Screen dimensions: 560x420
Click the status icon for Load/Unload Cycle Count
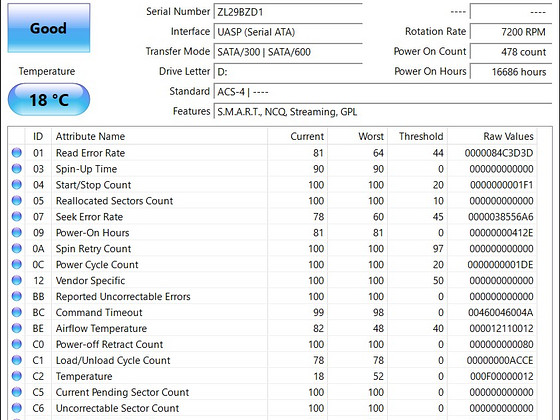[x=16, y=360]
